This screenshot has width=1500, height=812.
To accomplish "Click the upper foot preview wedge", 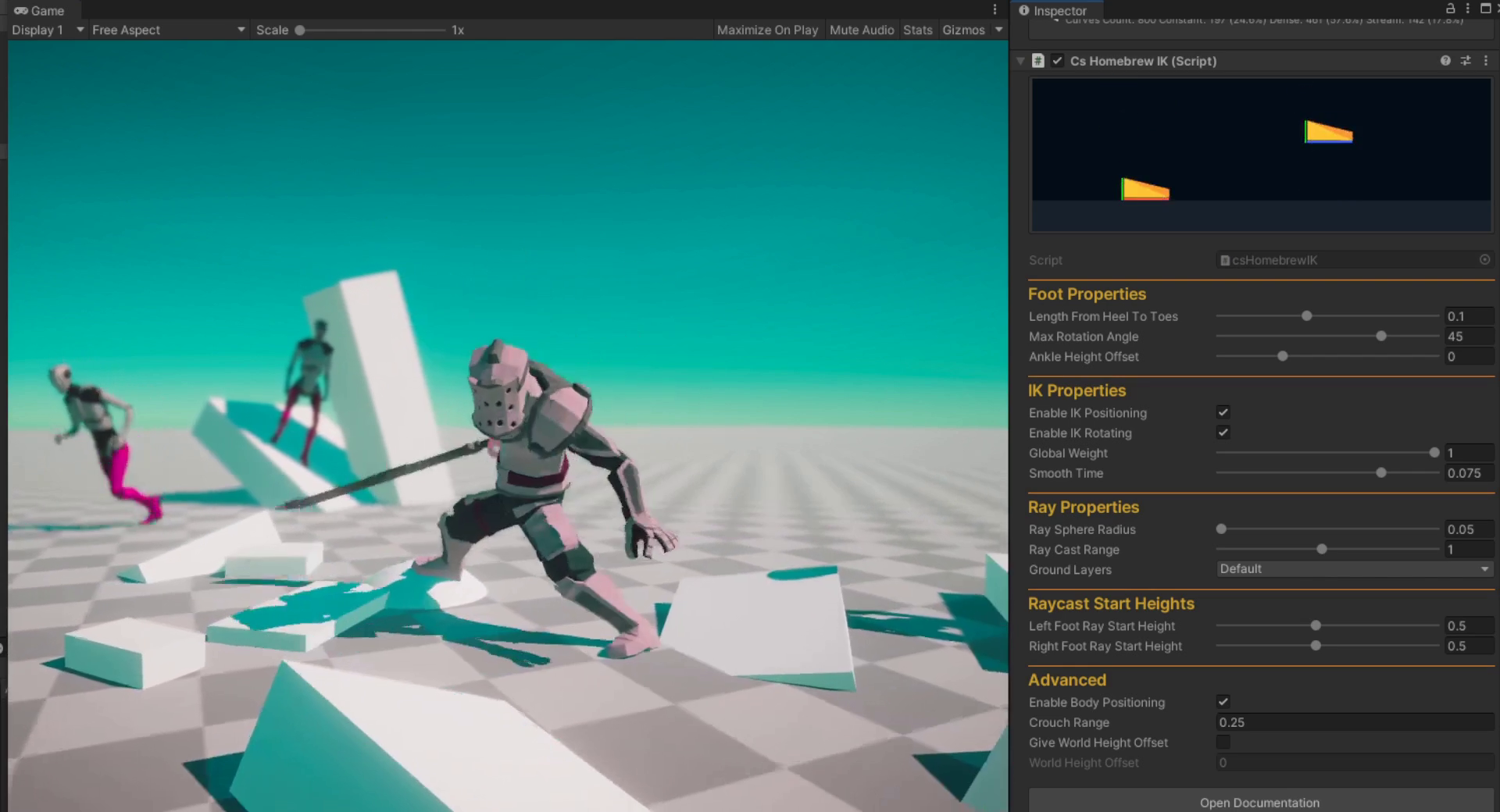I will tap(1328, 132).
